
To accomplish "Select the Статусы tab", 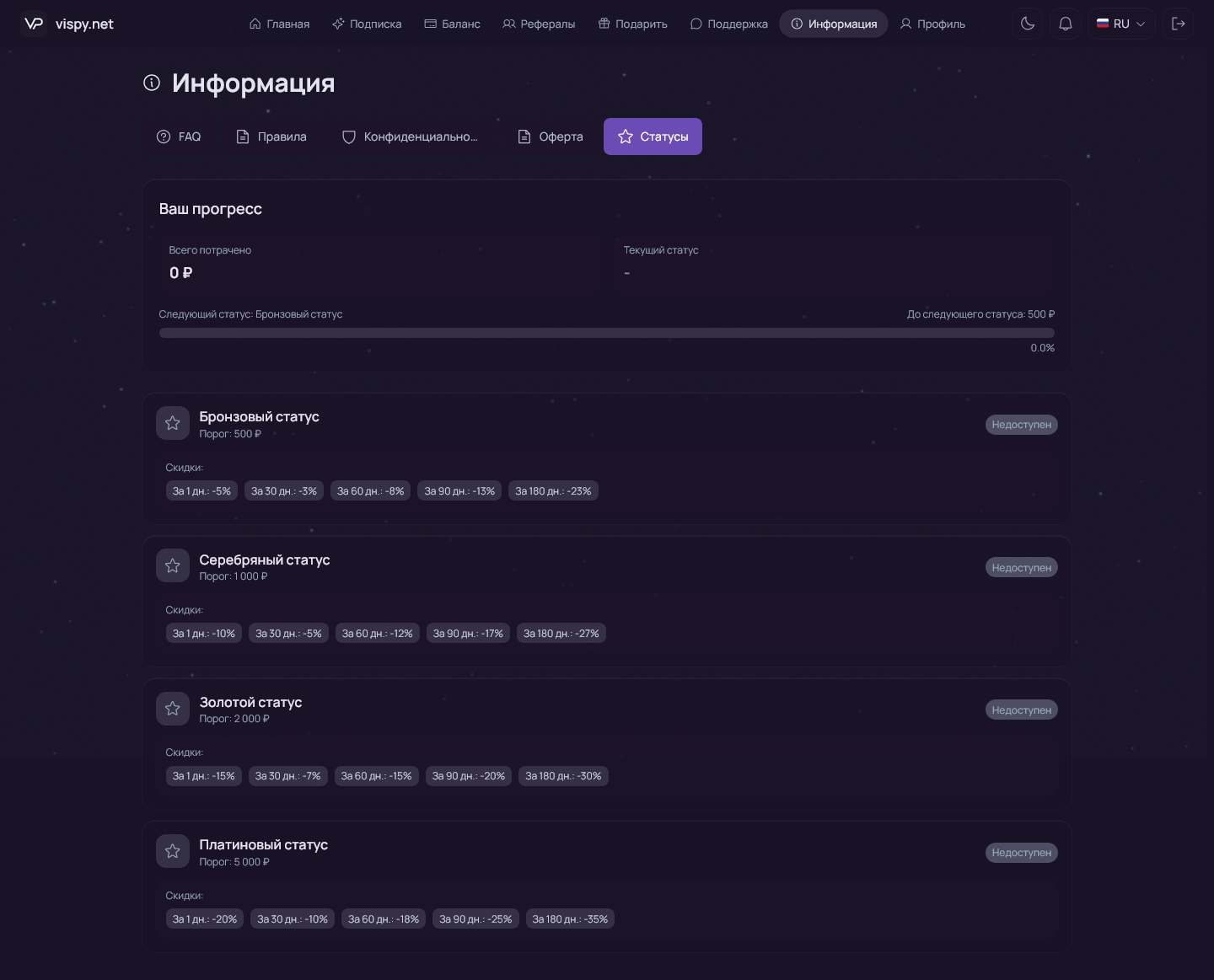I will click(653, 137).
